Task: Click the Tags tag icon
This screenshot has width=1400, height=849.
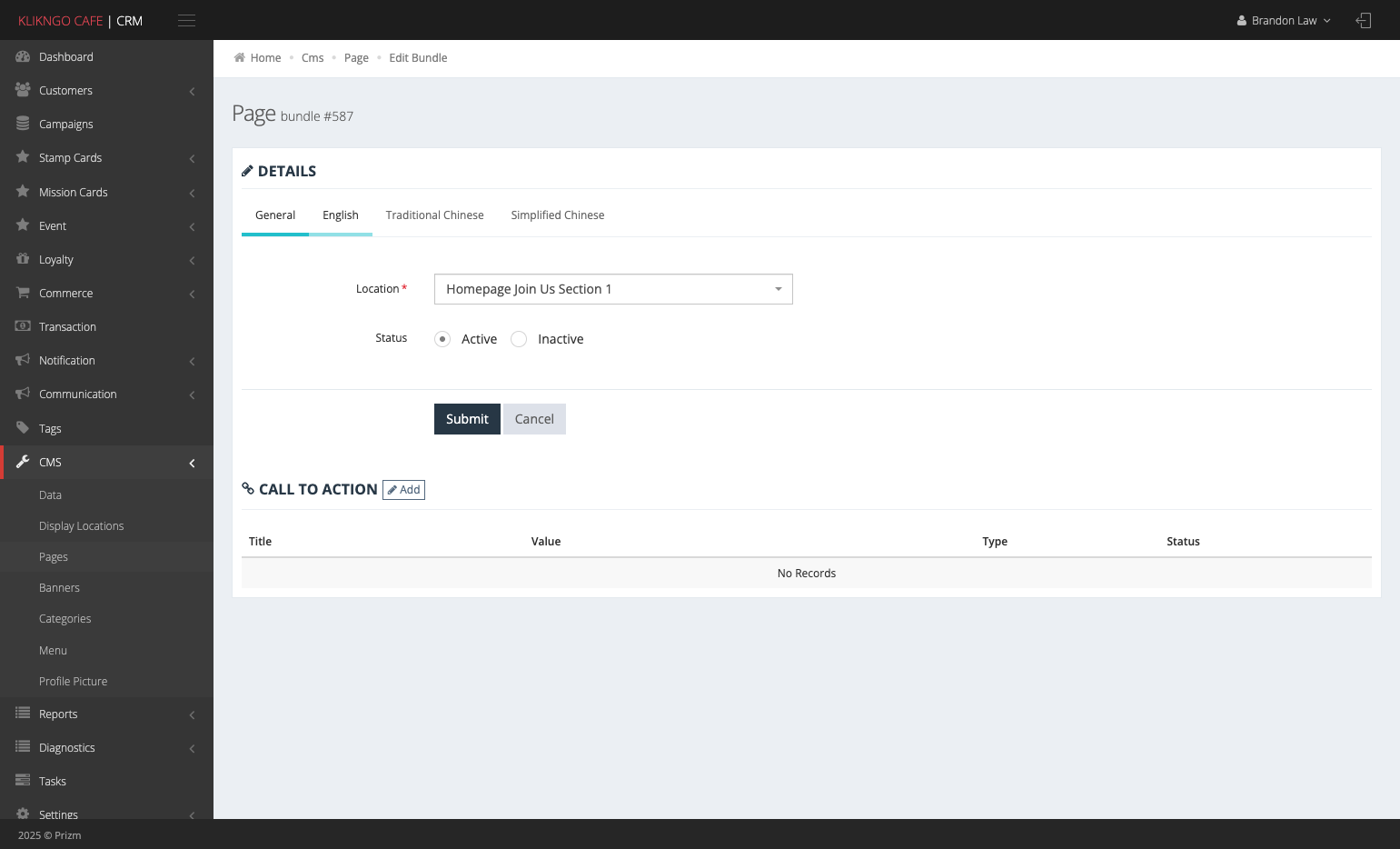Action: [23, 428]
